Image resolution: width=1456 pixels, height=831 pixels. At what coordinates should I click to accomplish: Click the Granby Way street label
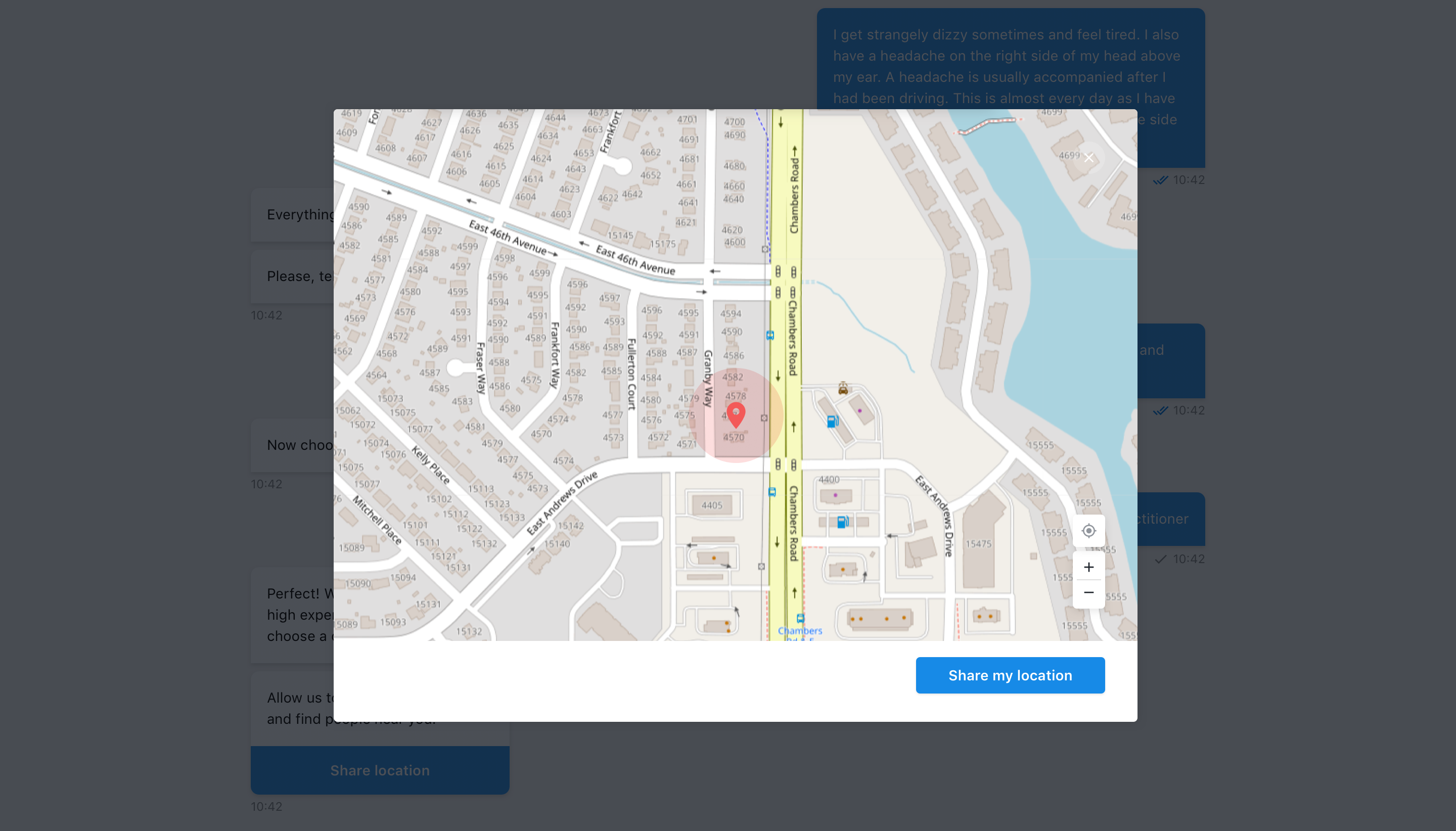708,379
